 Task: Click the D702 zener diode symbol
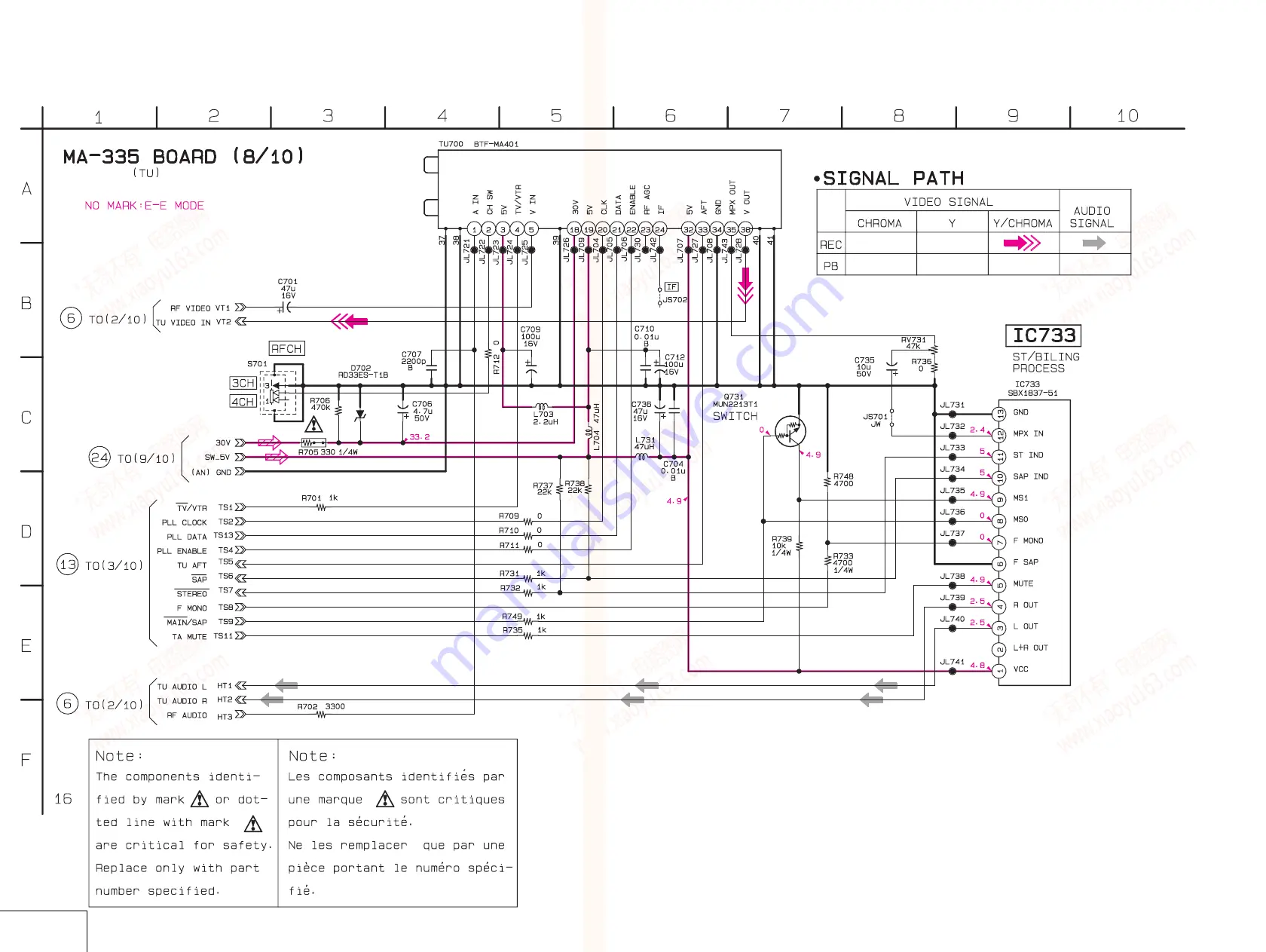coord(360,415)
